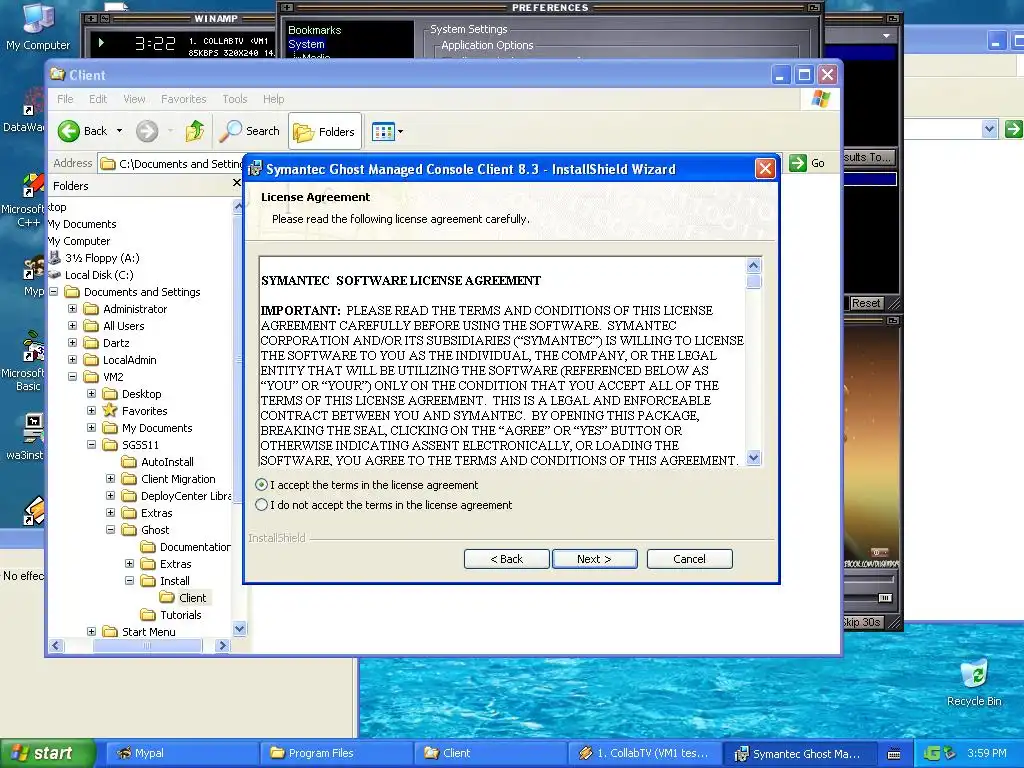Open Recycle Bin desktop icon

click(974, 682)
